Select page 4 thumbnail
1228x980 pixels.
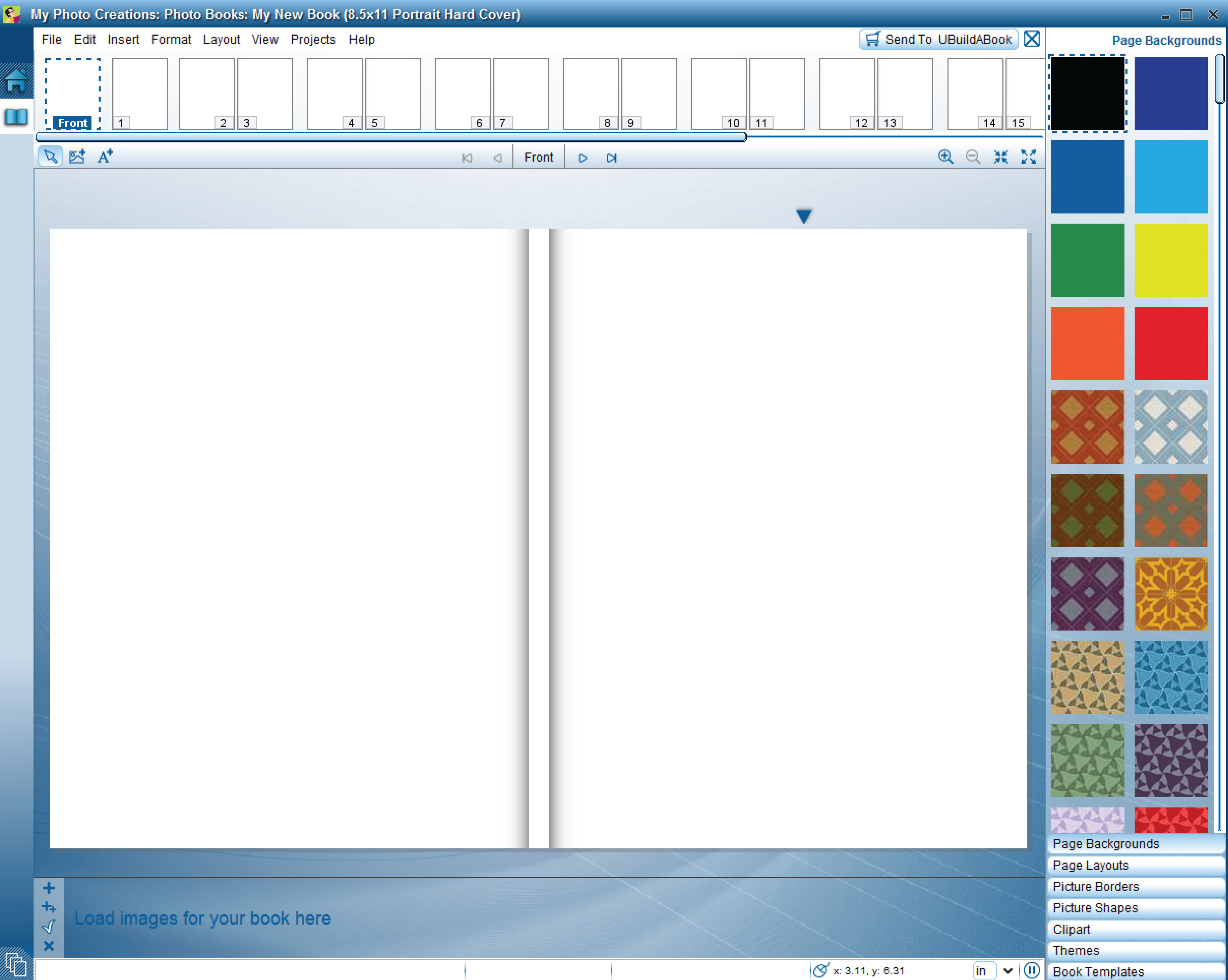click(x=335, y=94)
